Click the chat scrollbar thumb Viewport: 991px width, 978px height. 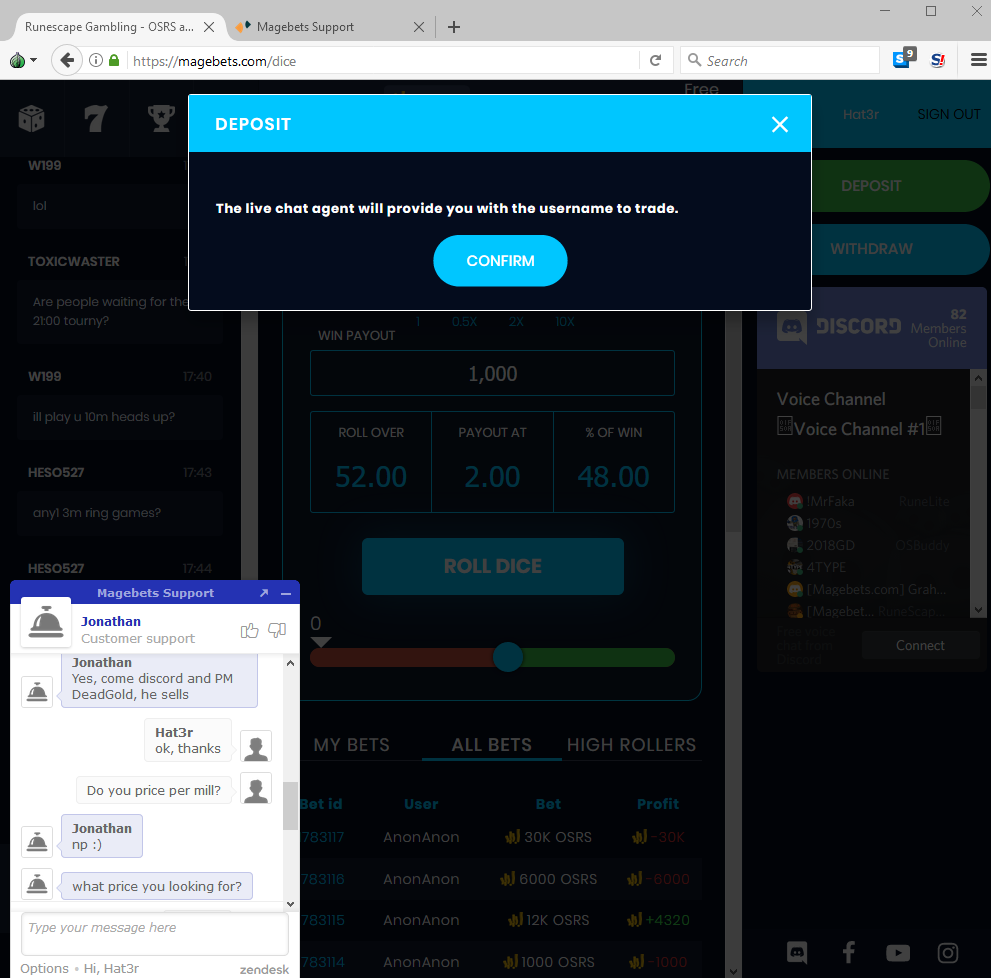290,805
